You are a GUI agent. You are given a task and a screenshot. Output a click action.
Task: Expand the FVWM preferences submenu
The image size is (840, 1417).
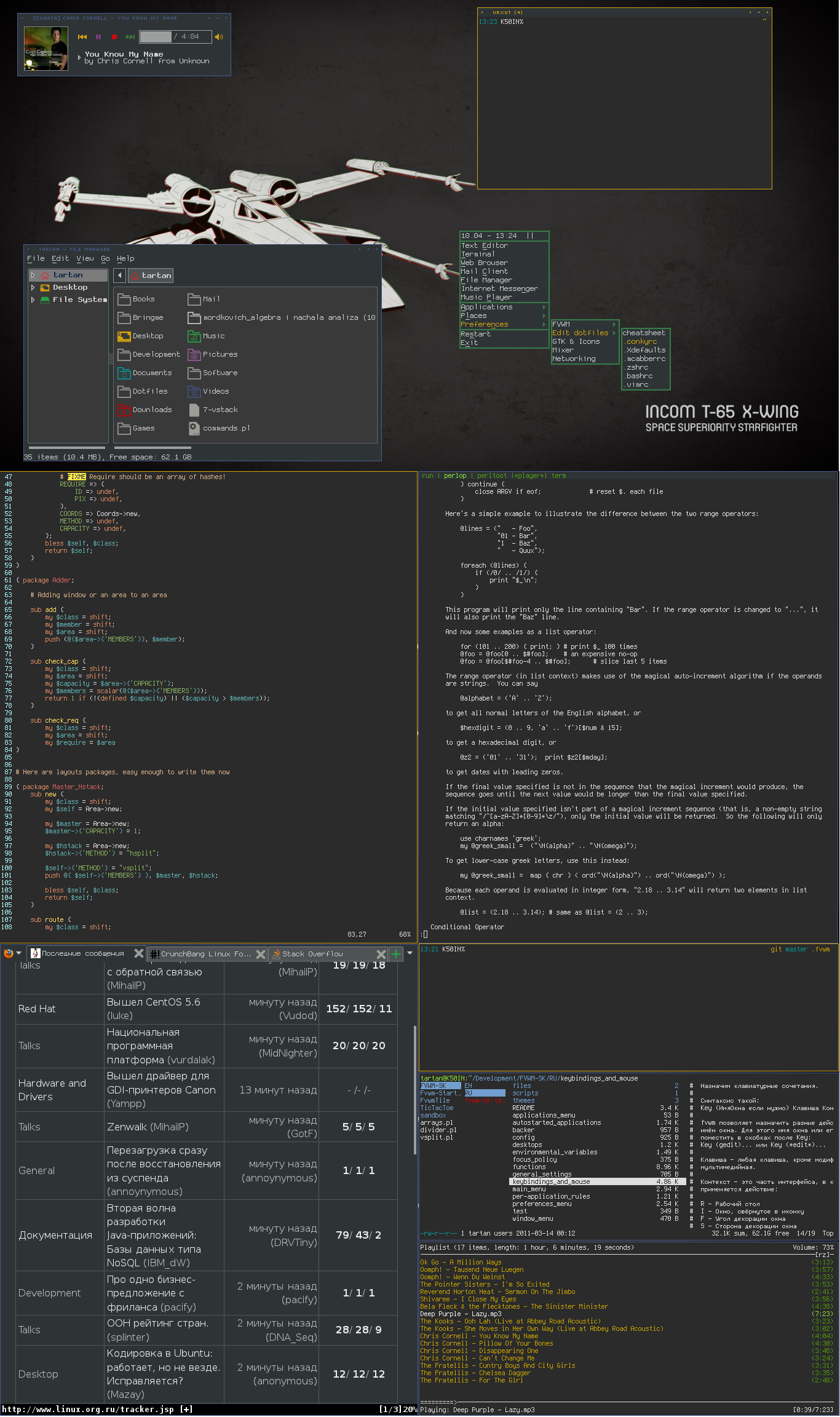[585, 325]
